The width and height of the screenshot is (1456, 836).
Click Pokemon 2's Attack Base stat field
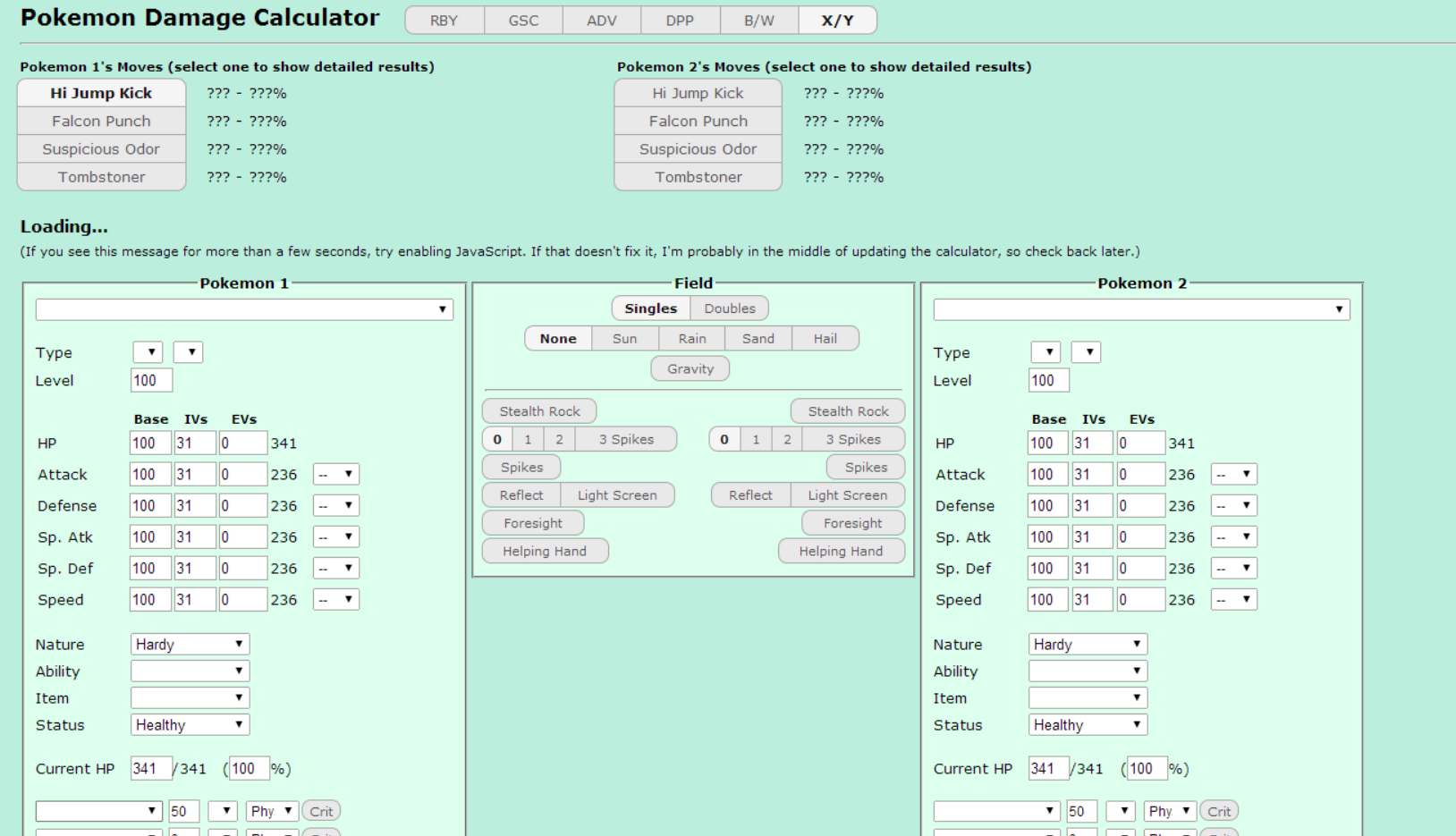point(1047,475)
